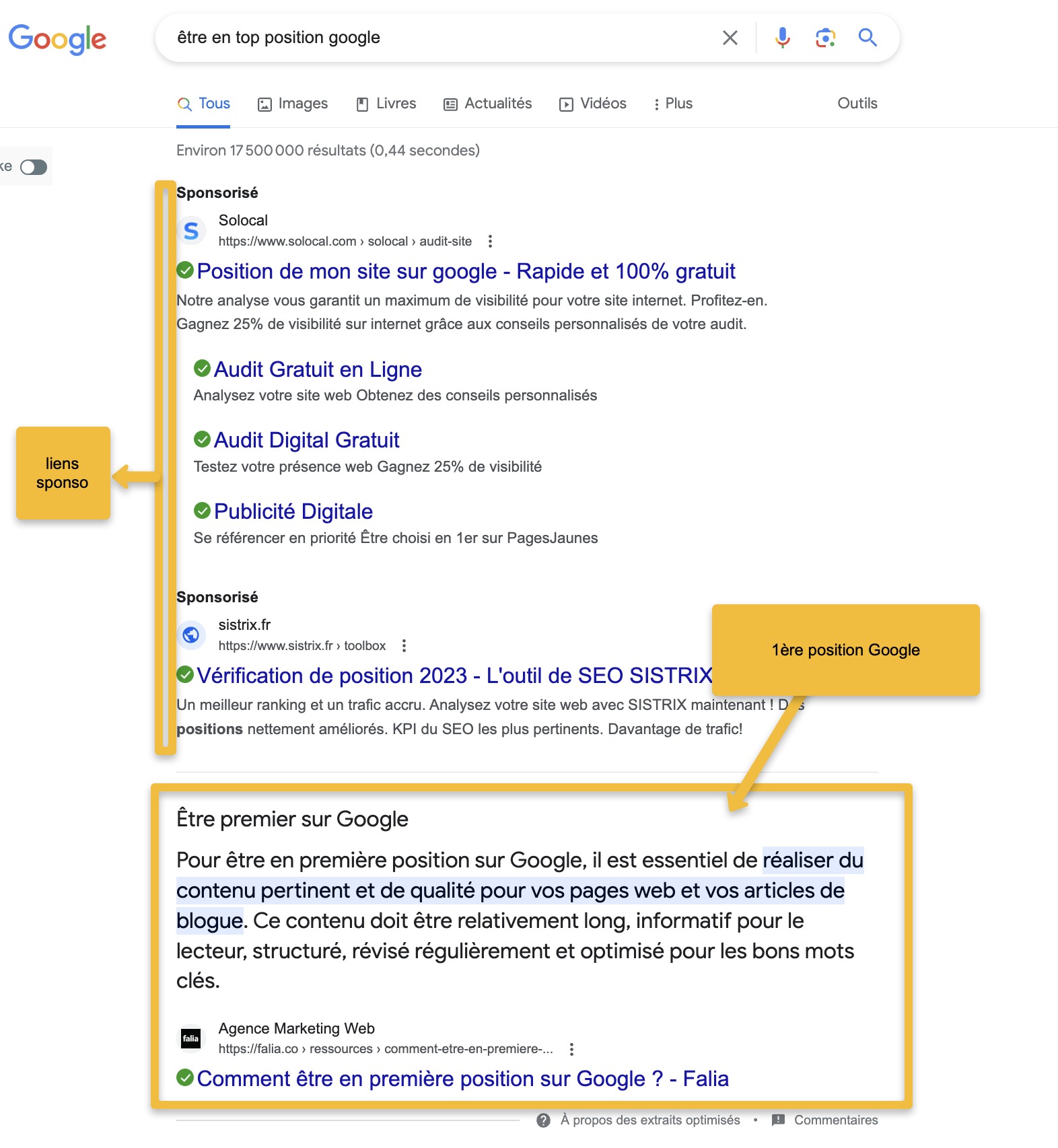1058x1148 pixels.
Task: Switch to the Actualités tab
Action: (x=488, y=104)
